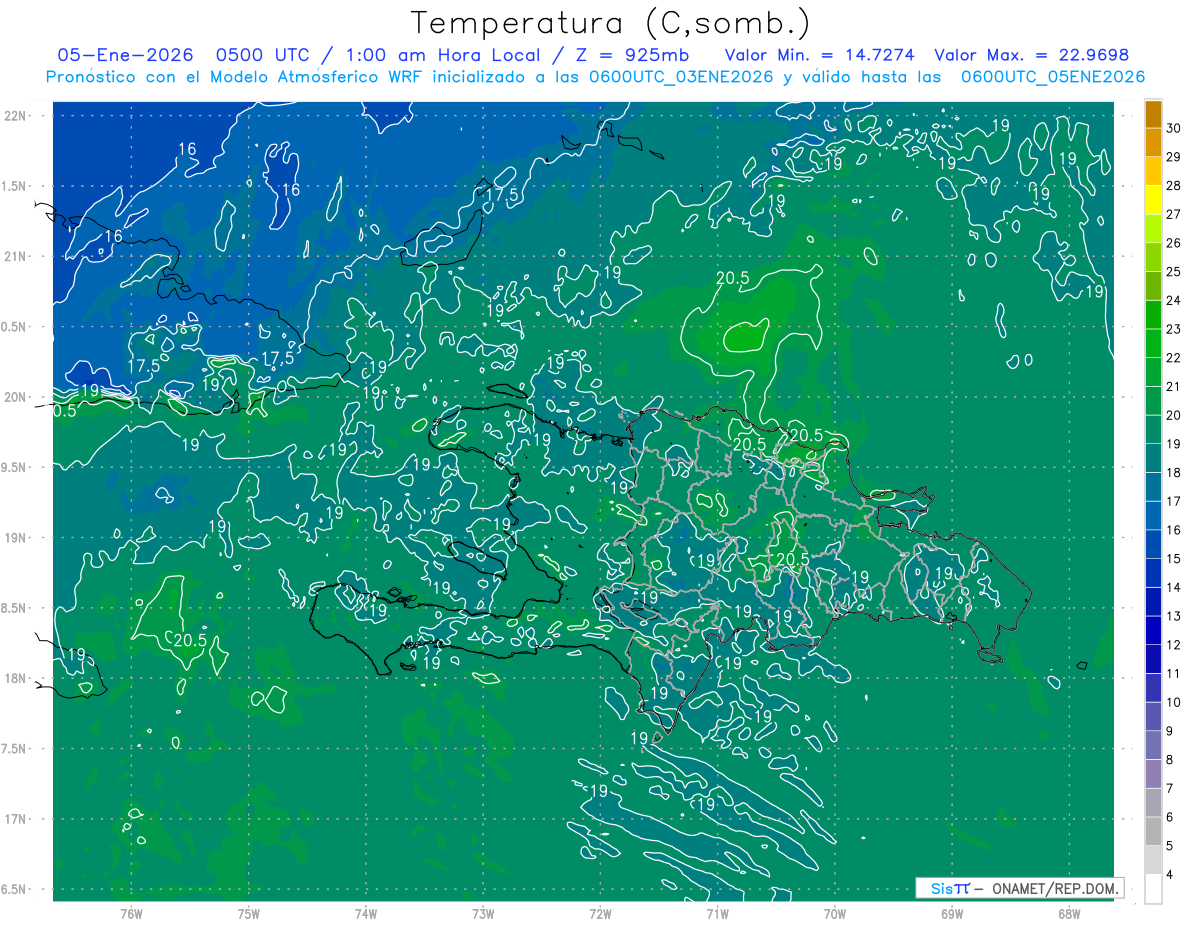1200x927 pixels.
Task: Click the '22N' latitude axis label
Action: point(17,115)
